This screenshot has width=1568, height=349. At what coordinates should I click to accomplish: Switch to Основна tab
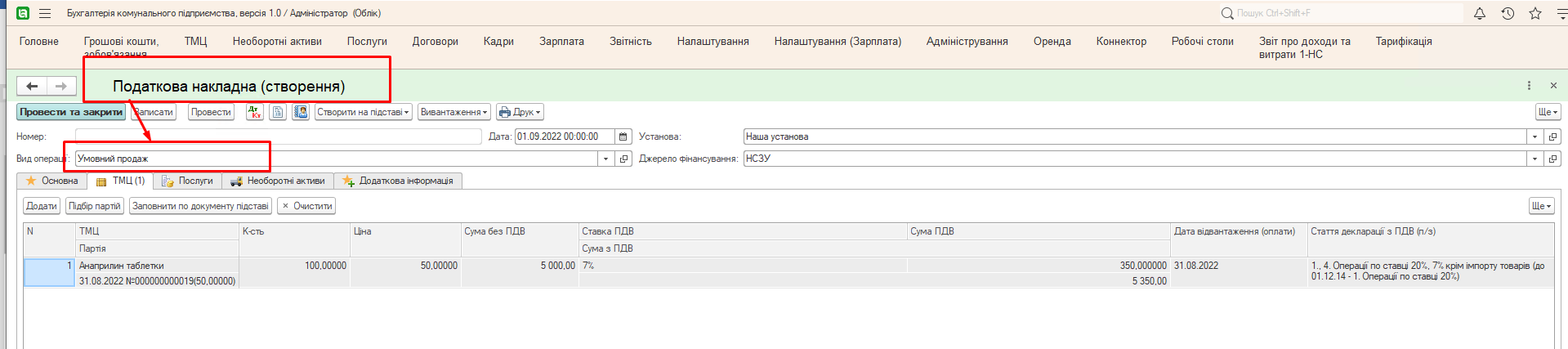point(51,181)
